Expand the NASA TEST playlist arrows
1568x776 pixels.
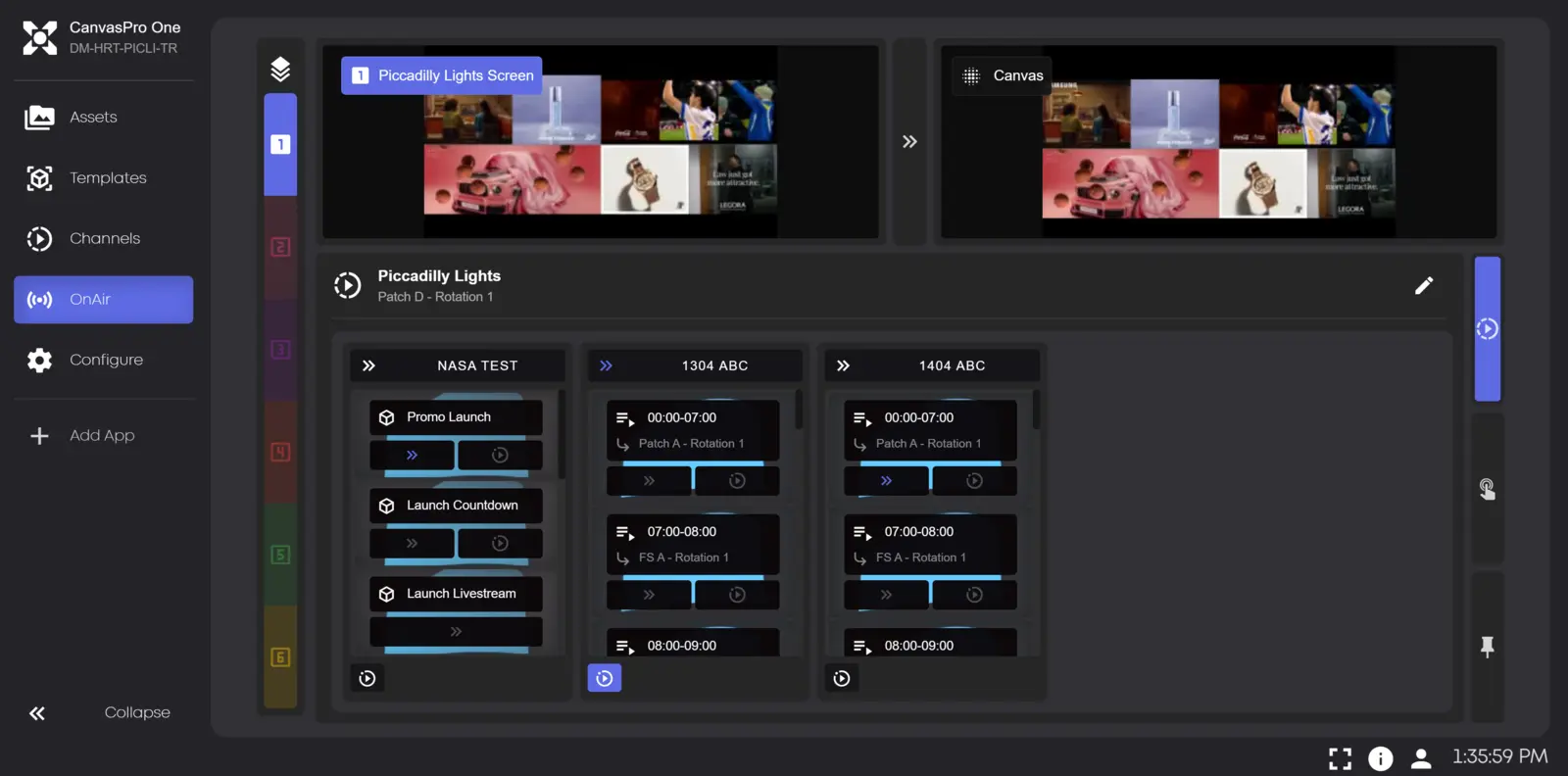(x=368, y=365)
